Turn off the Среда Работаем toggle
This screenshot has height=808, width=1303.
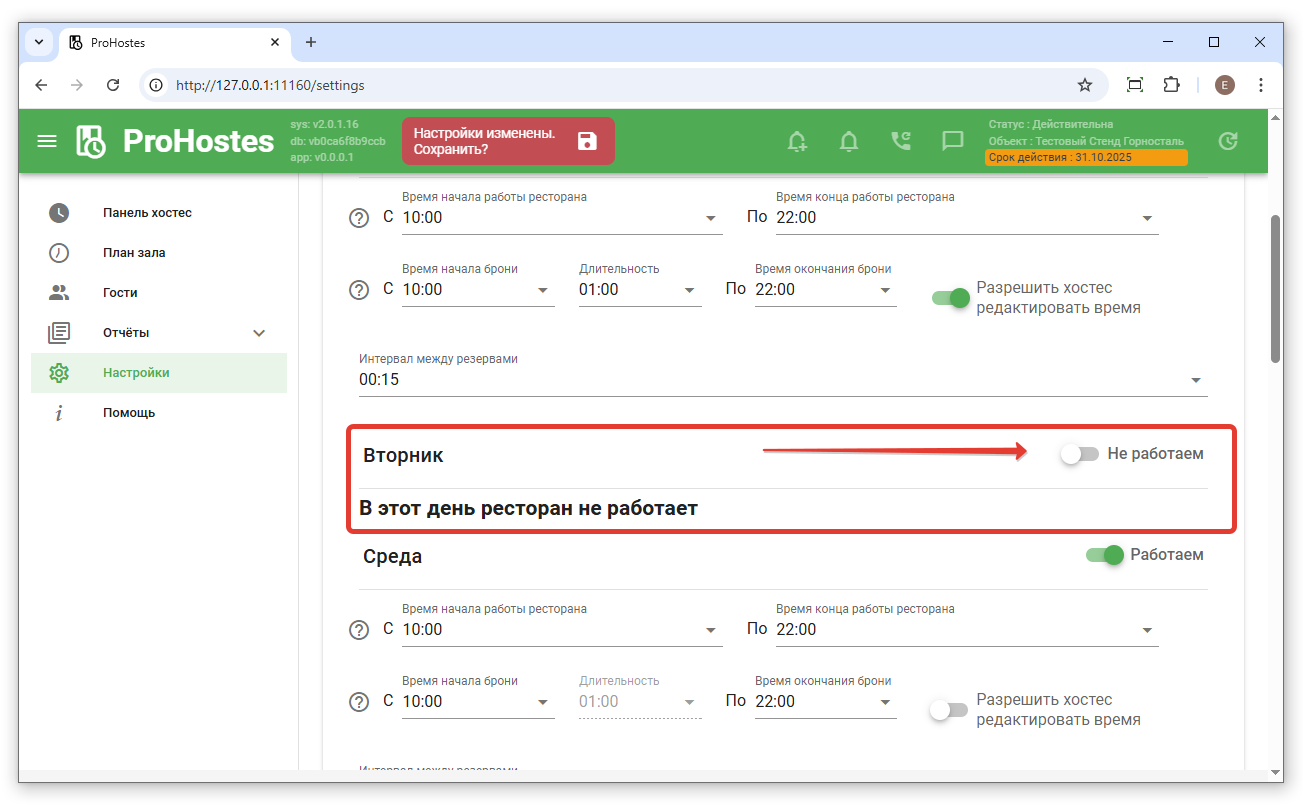tap(1105, 555)
